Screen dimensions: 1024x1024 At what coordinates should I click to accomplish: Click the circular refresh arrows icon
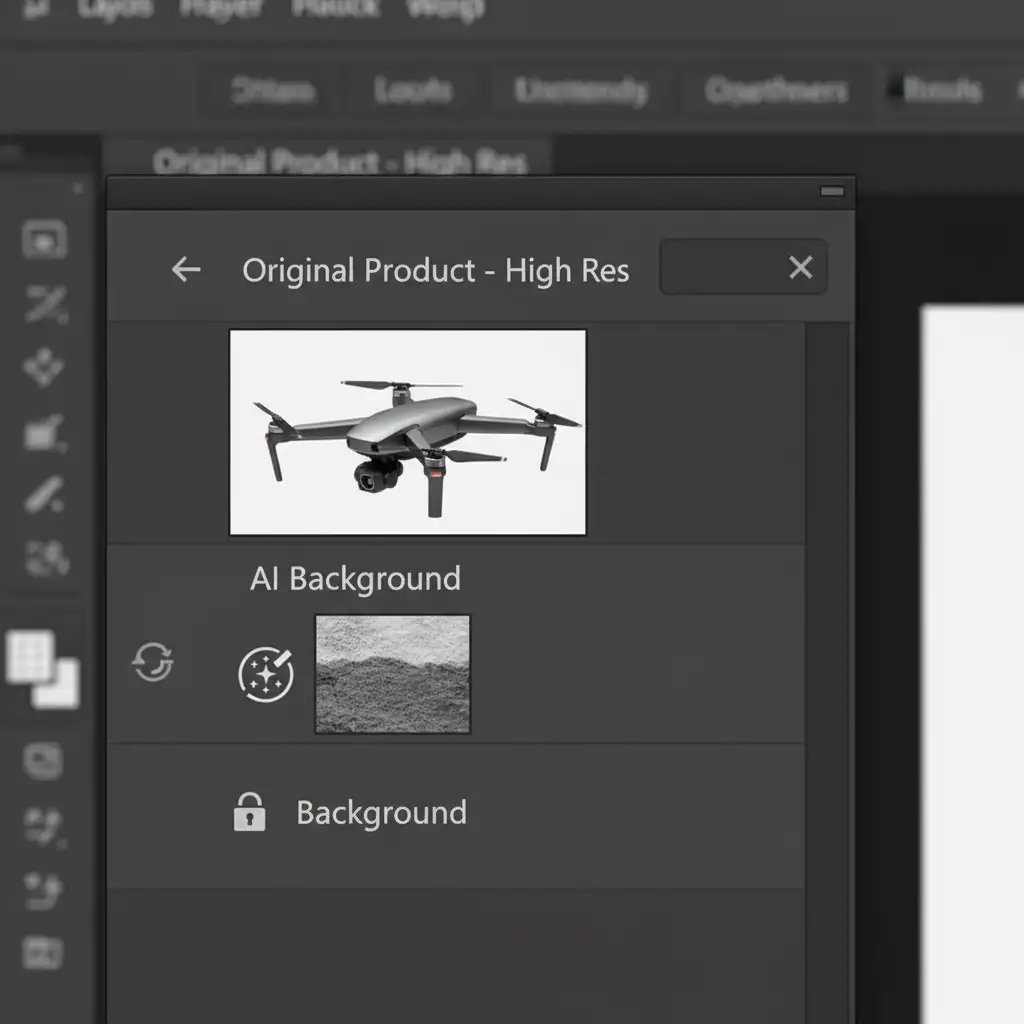click(x=153, y=662)
